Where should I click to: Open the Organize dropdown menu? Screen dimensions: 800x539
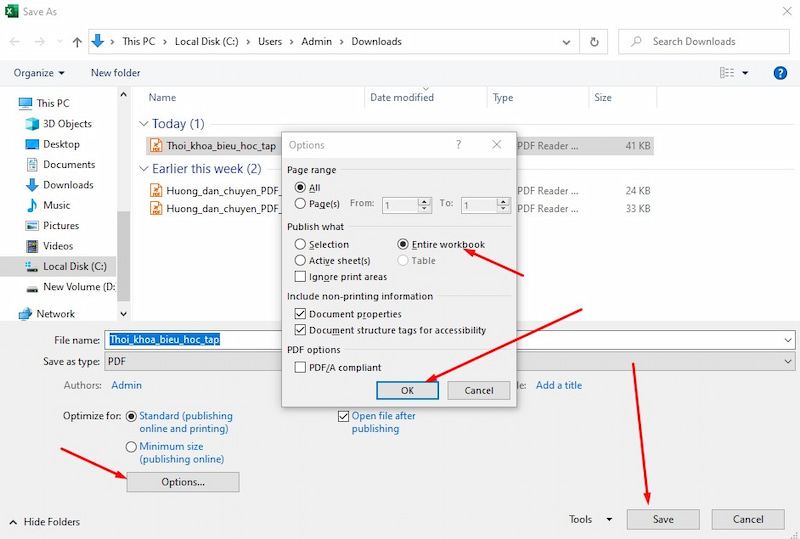(x=39, y=73)
